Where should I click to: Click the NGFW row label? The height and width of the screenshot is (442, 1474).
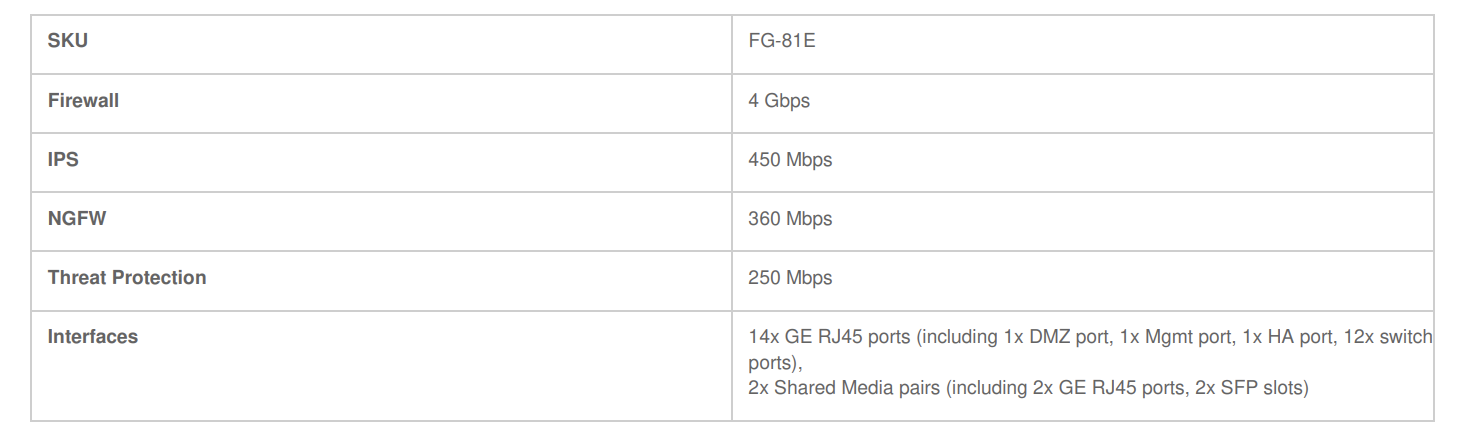77,219
